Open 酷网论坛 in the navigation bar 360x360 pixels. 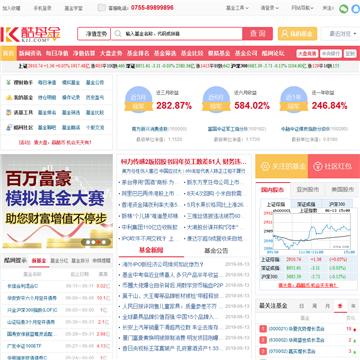point(273,53)
